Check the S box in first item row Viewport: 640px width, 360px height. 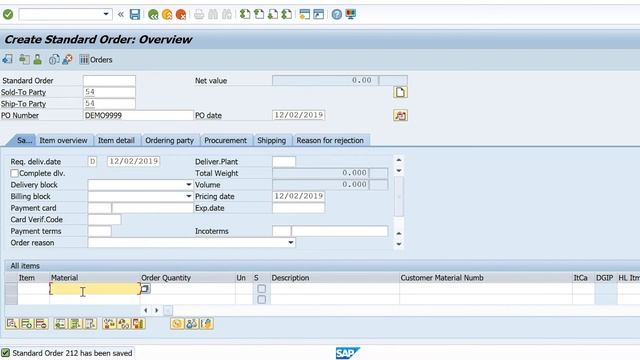tap(262, 289)
